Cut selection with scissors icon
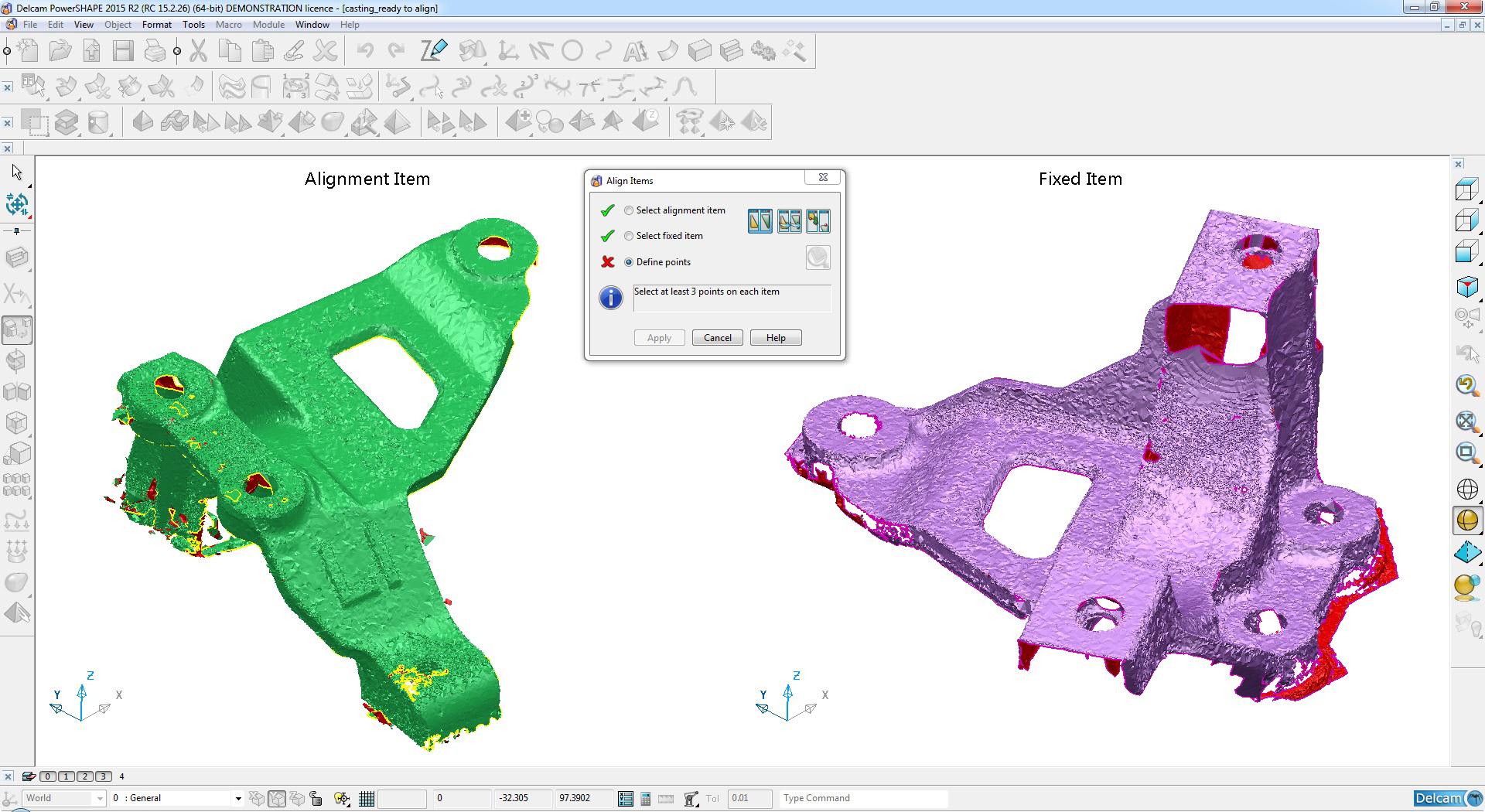Screen dimensions: 1485x812 tap(199, 52)
